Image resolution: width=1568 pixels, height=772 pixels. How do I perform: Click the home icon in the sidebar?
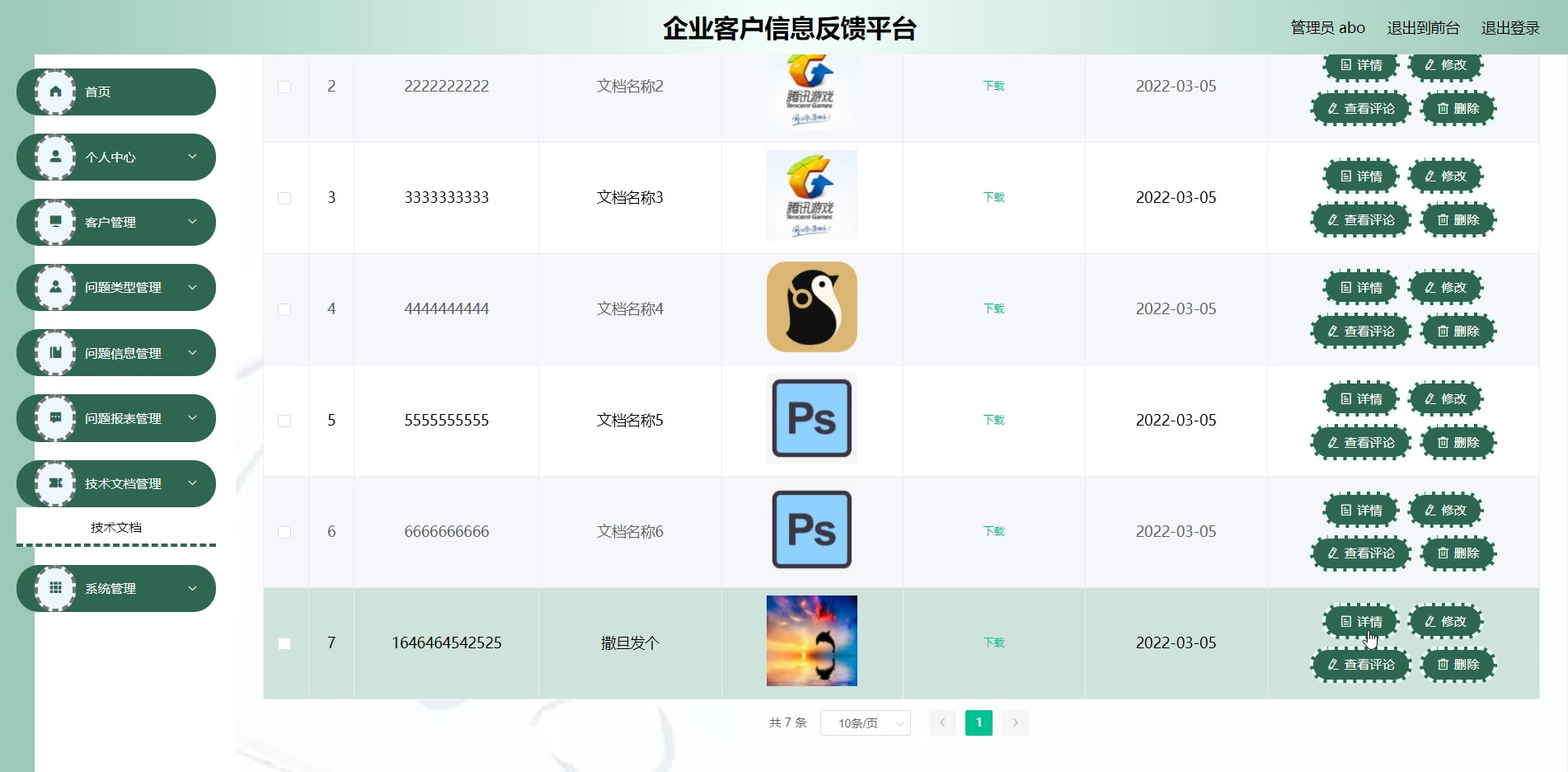[55, 92]
